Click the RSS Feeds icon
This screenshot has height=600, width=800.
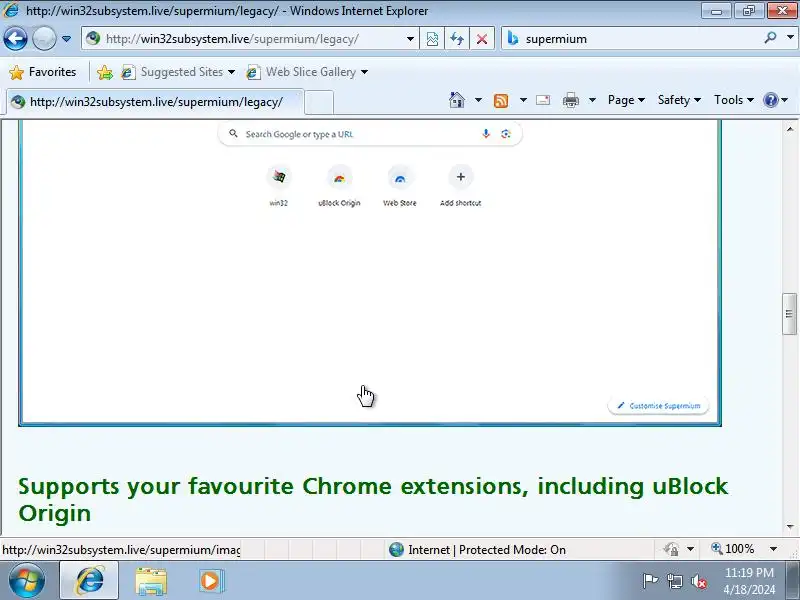coord(501,101)
